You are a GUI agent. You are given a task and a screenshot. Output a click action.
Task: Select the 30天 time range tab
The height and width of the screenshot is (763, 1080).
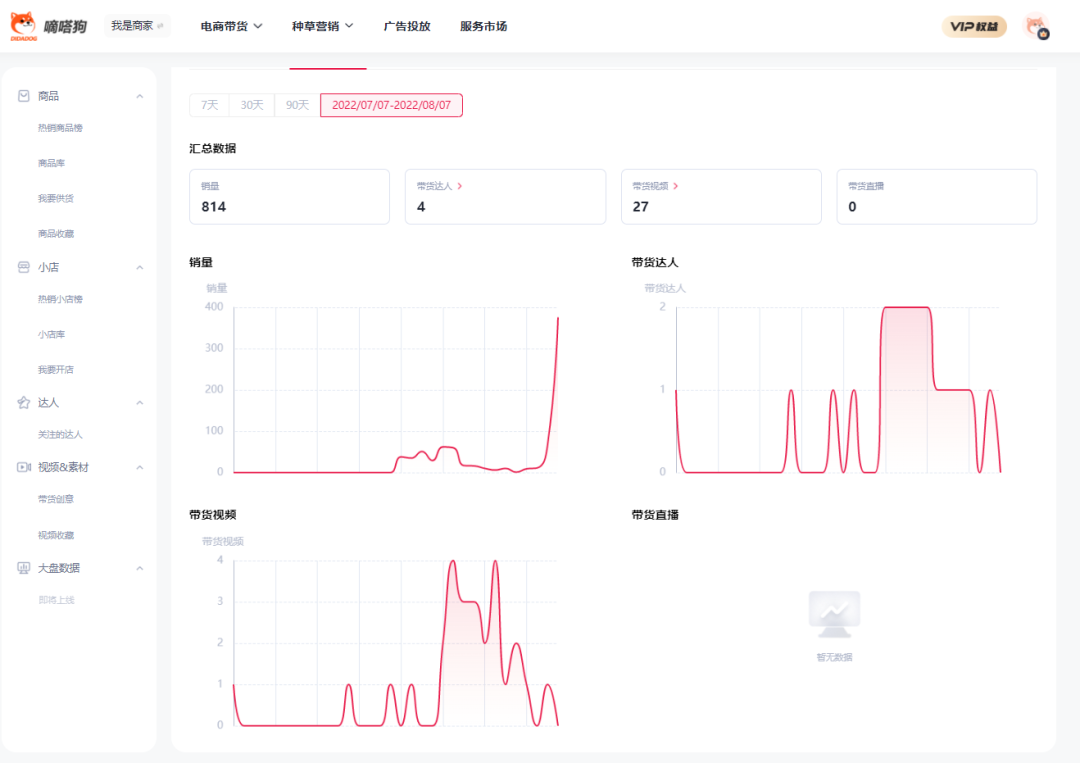(x=252, y=105)
